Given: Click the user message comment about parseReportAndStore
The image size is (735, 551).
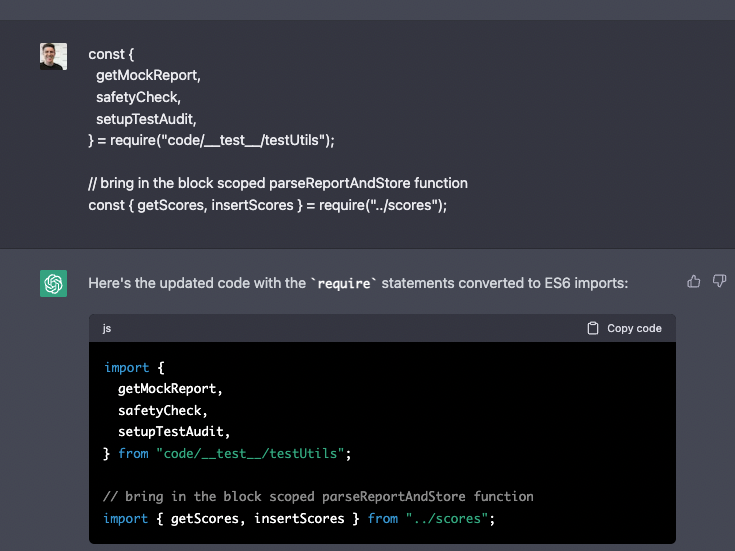Looking at the screenshot, I should (x=278, y=184).
